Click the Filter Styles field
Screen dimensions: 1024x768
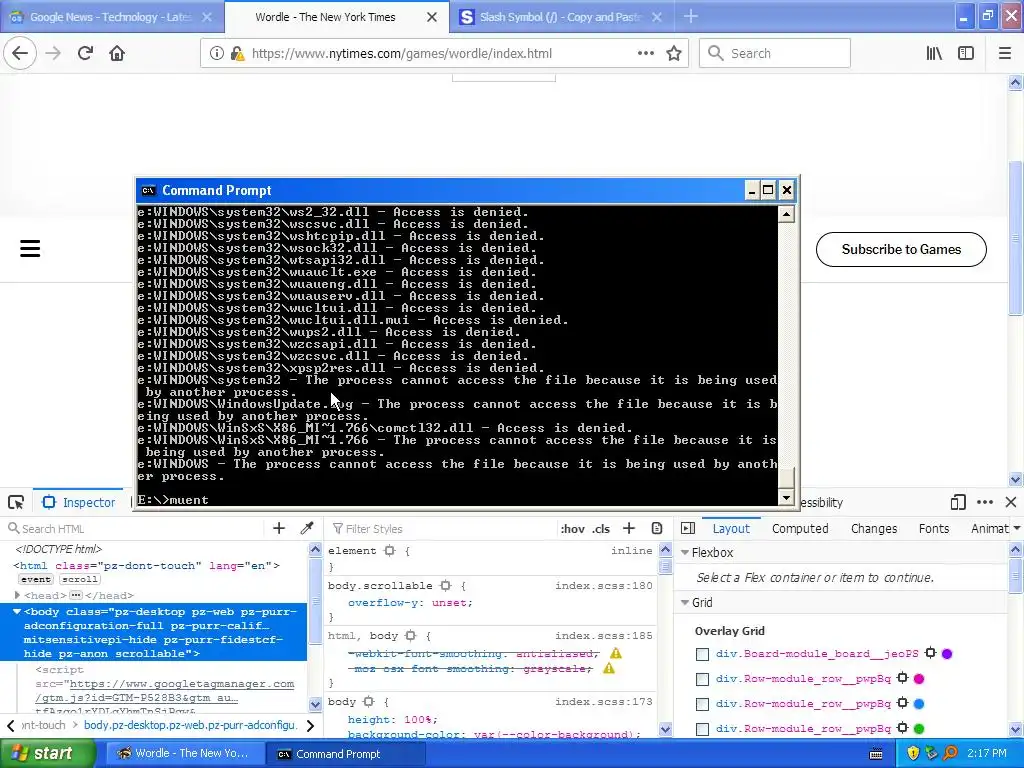pyautogui.click(x=441, y=529)
